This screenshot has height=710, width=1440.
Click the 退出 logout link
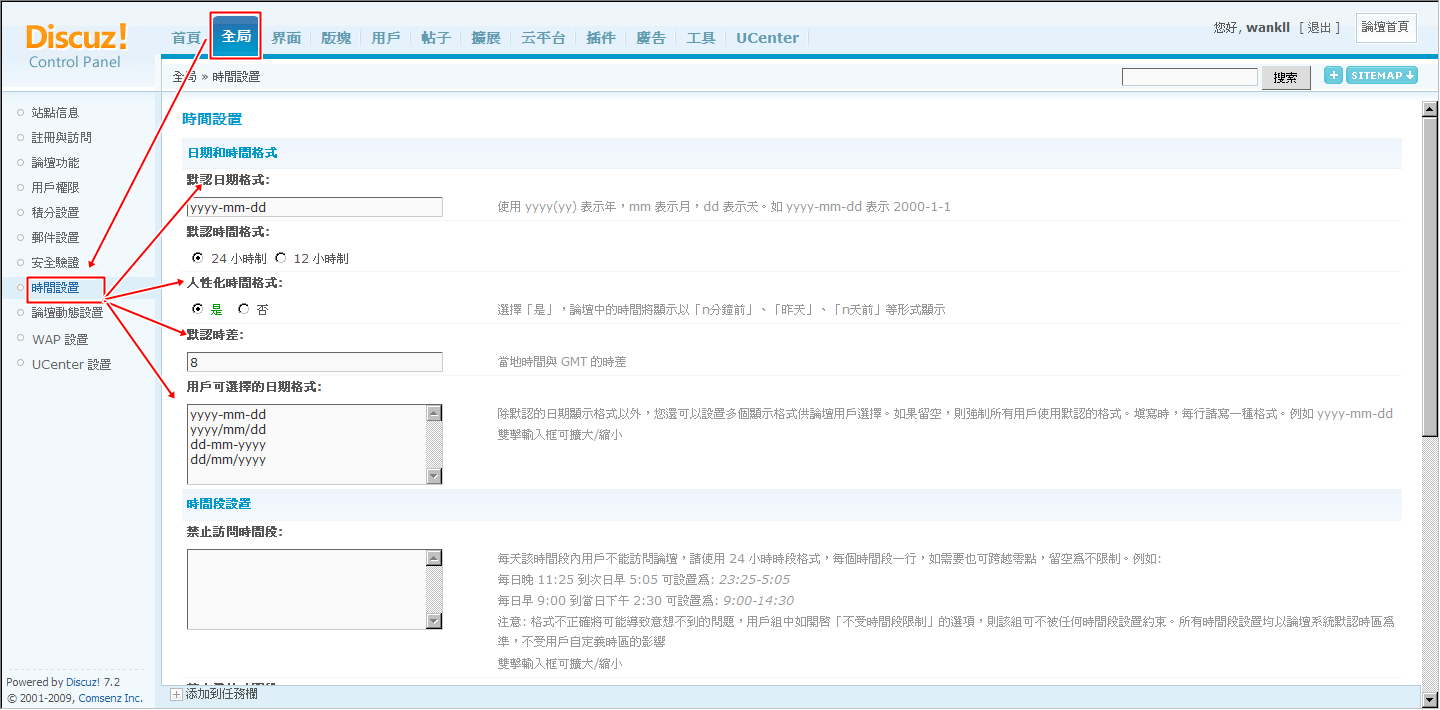[1319, 28]
